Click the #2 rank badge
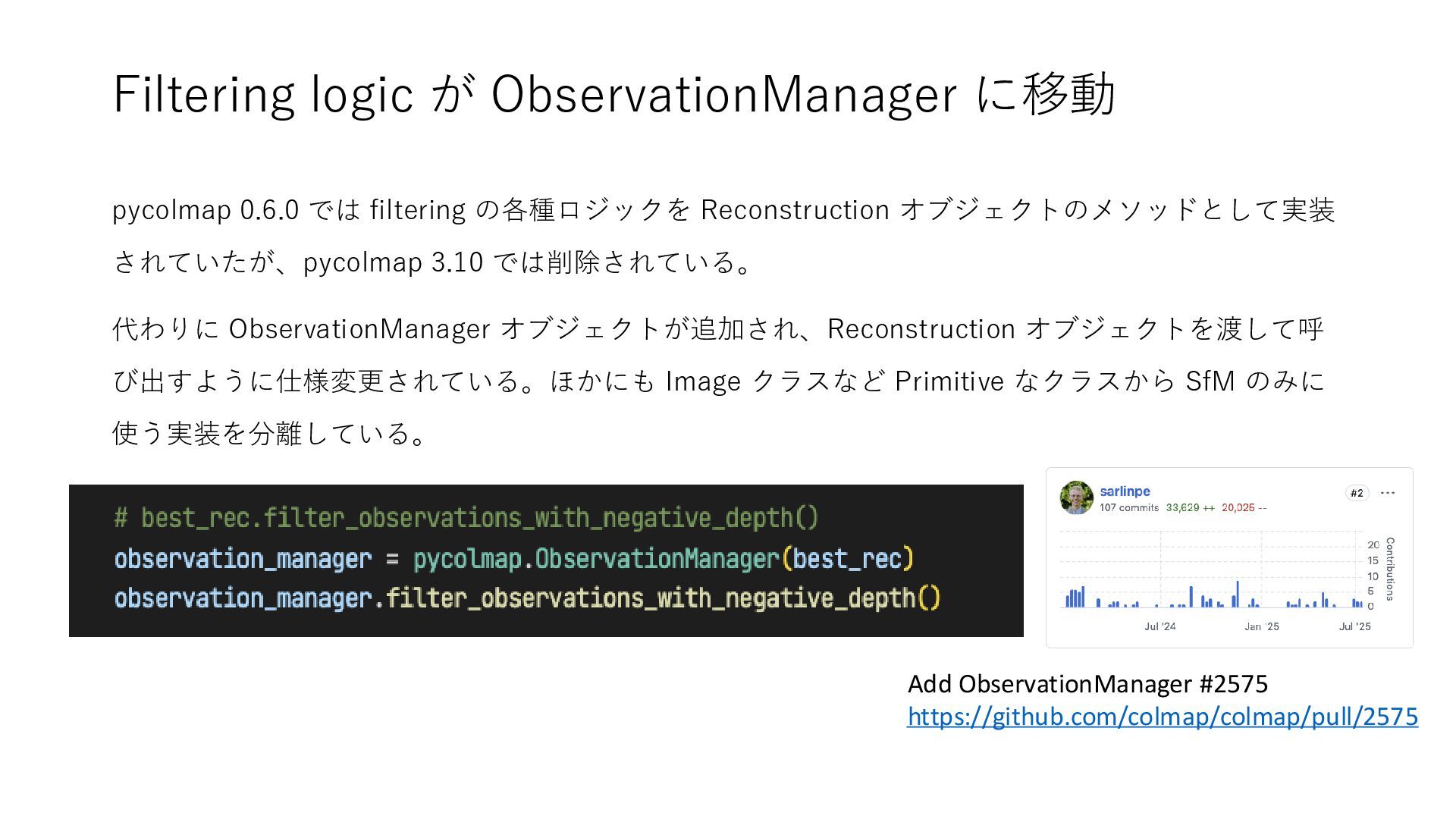 (x=1357, y=493)
